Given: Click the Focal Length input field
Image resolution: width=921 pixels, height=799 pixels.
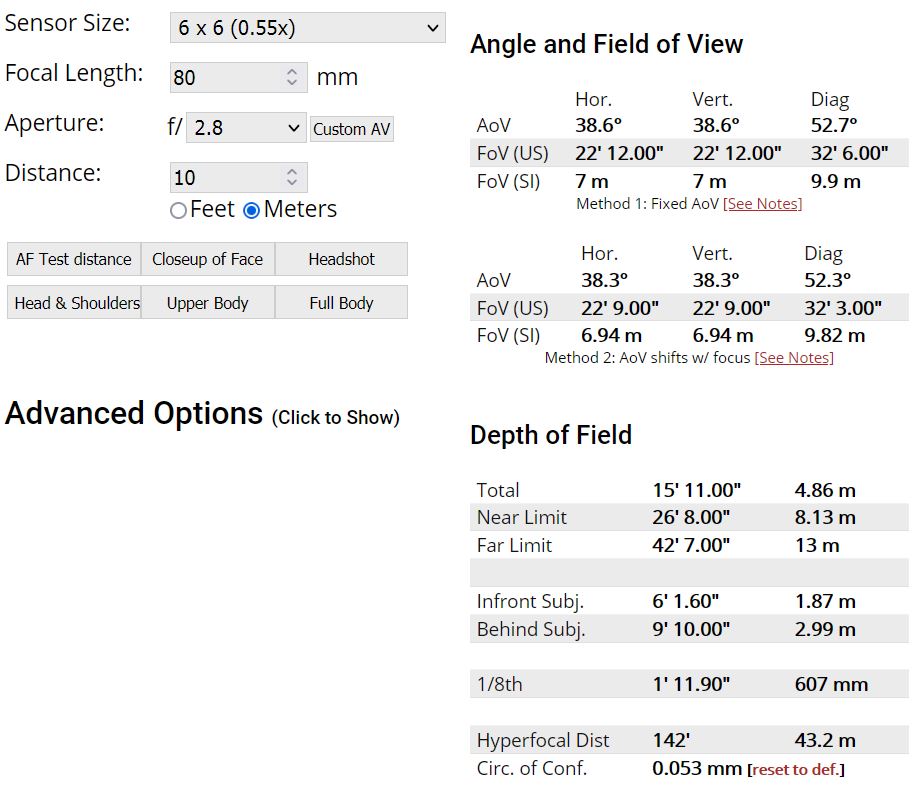Looking at the screenshot, I should [x=225, y=78].
